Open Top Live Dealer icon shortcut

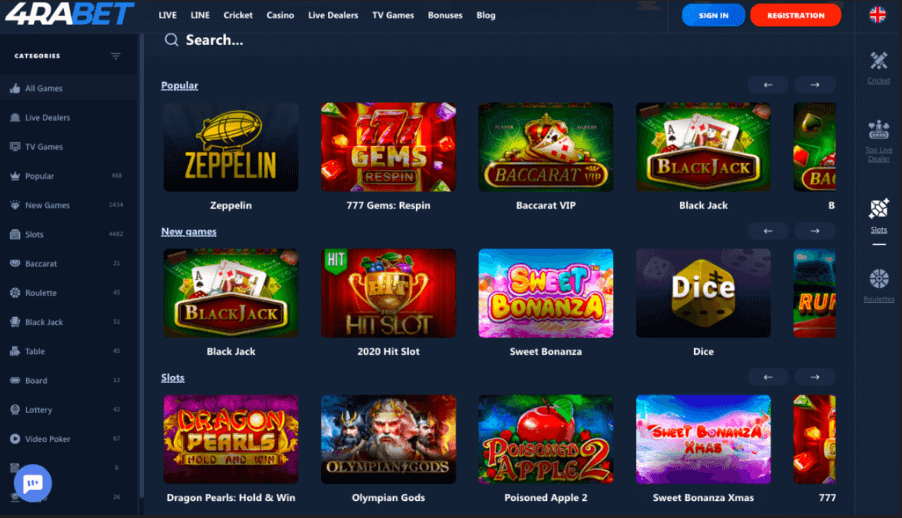point(878,130)
